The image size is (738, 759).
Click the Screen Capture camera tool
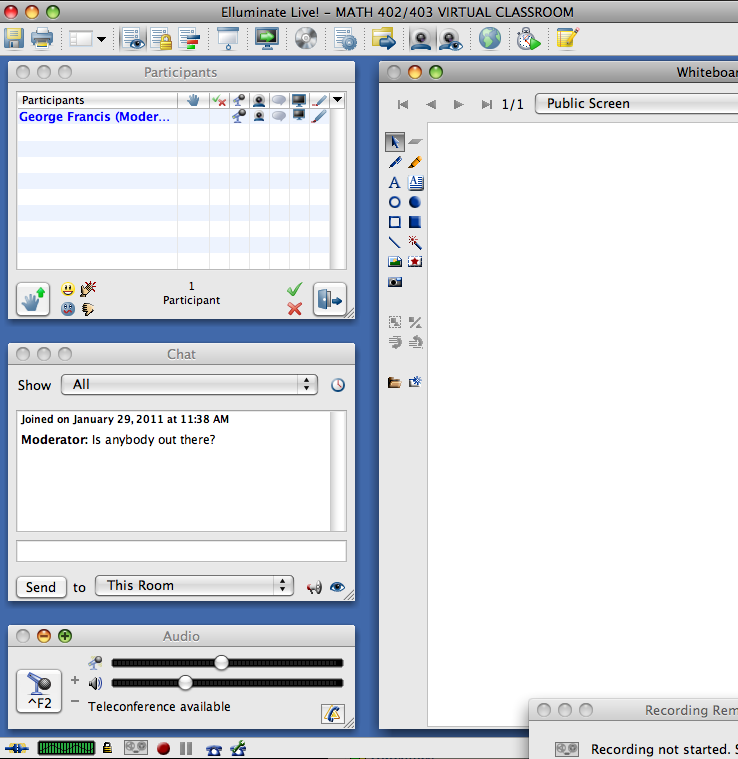pyautogui.click(x=395, y=282)
